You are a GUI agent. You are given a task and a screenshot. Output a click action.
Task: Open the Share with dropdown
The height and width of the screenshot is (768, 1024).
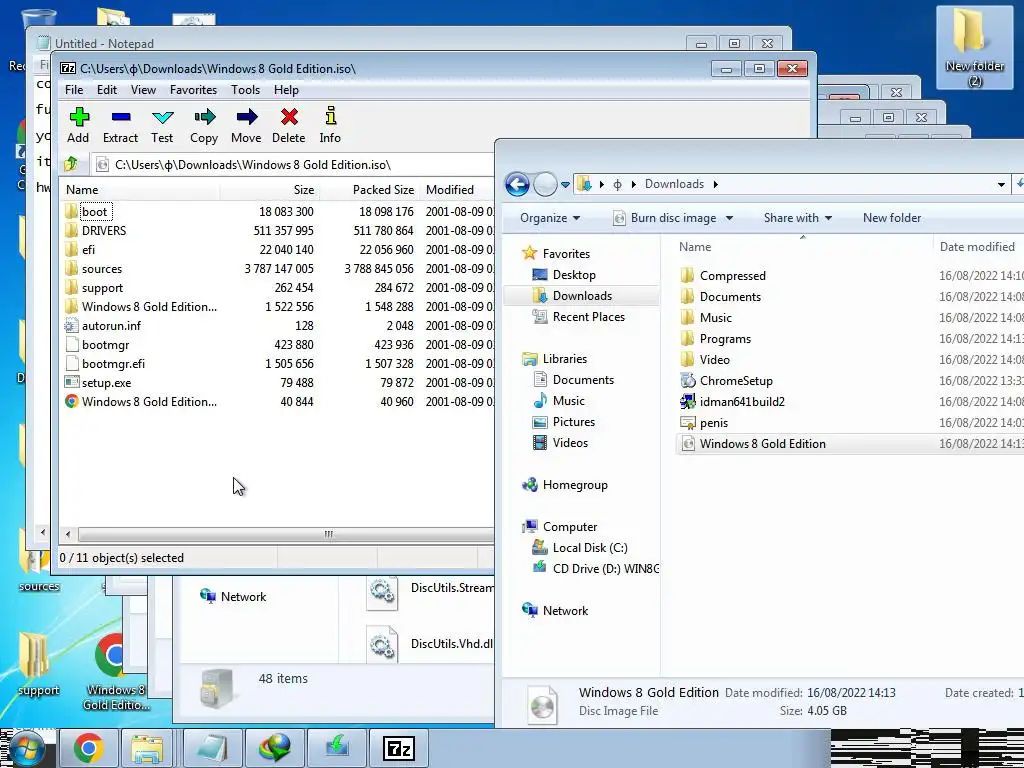(797, 218)
